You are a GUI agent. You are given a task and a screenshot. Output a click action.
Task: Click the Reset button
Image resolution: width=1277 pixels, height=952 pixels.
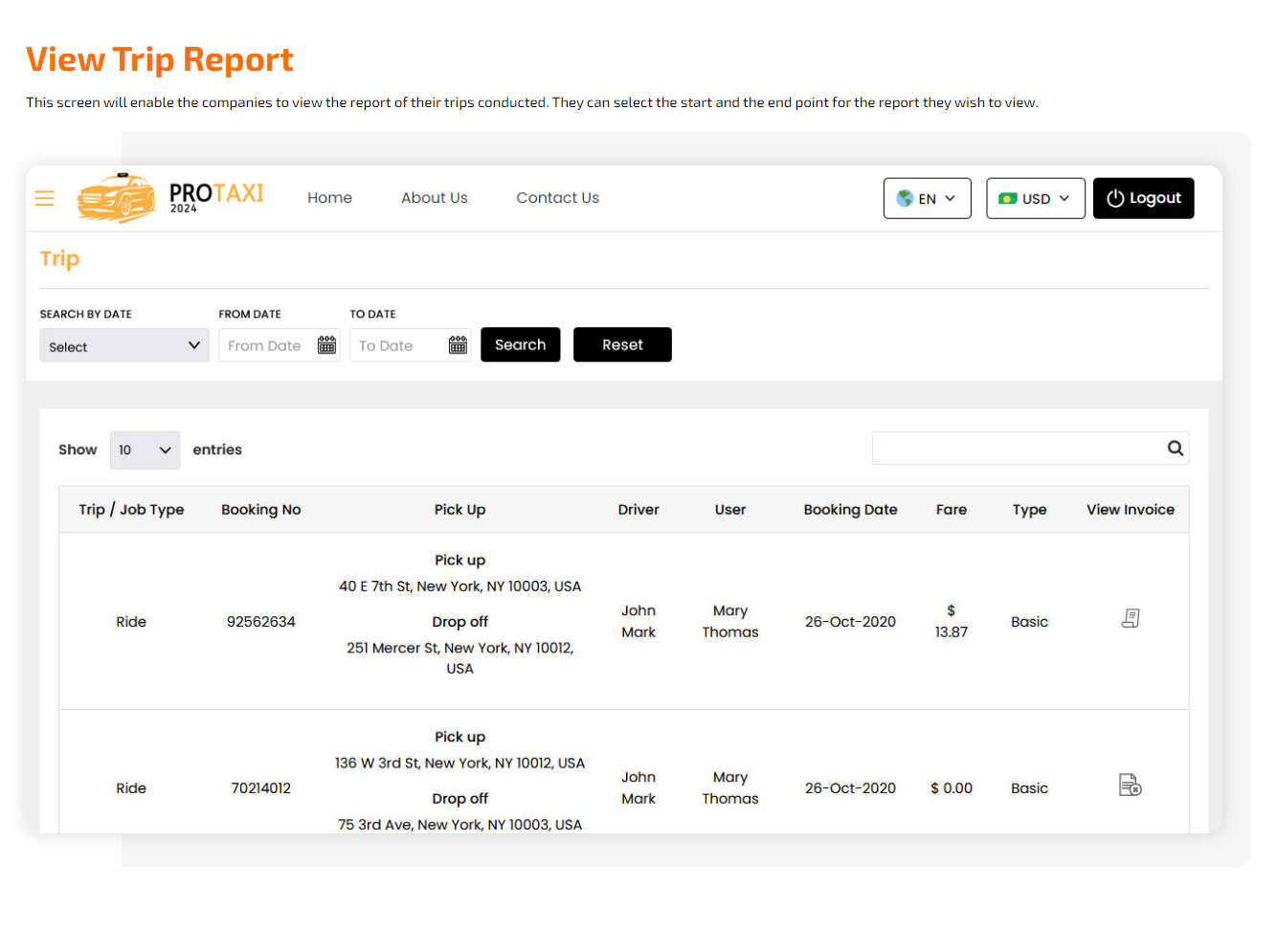tap(622, 344)
